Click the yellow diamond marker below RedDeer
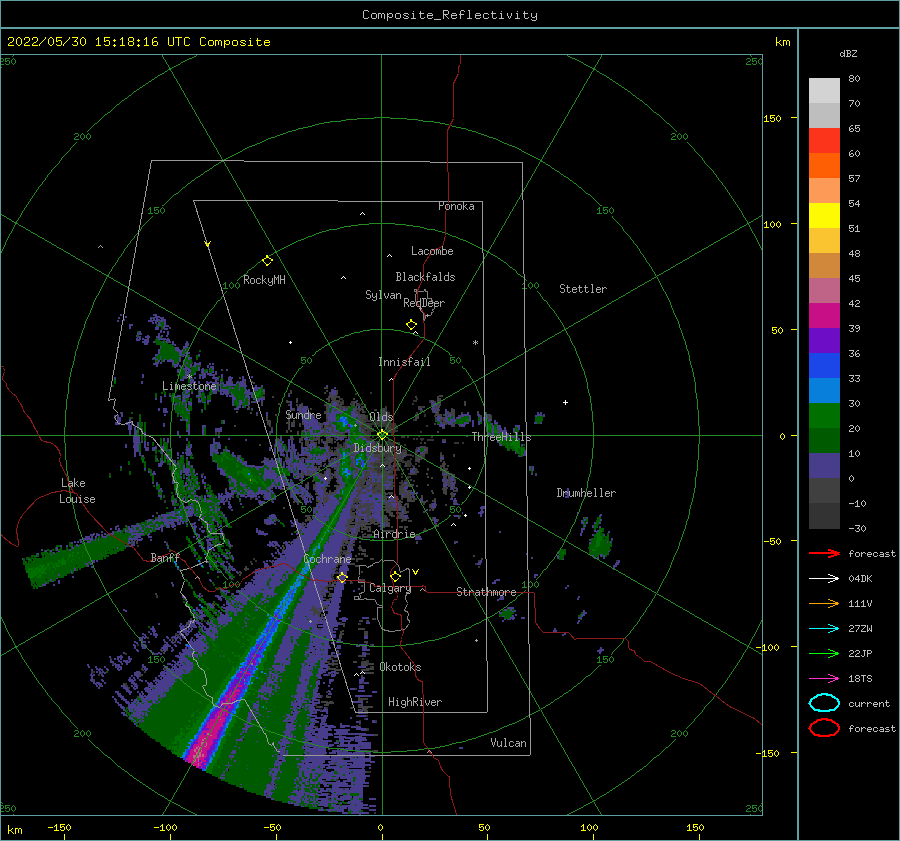Screen dimensions: 900x841 click(x=412, y=325)
